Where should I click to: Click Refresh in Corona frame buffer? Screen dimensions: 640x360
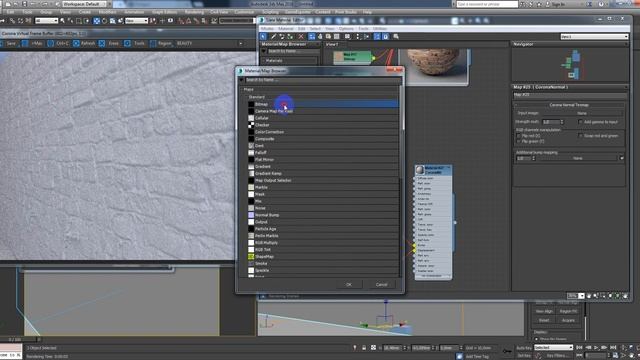pyautogui.click(x=84, y=43)
